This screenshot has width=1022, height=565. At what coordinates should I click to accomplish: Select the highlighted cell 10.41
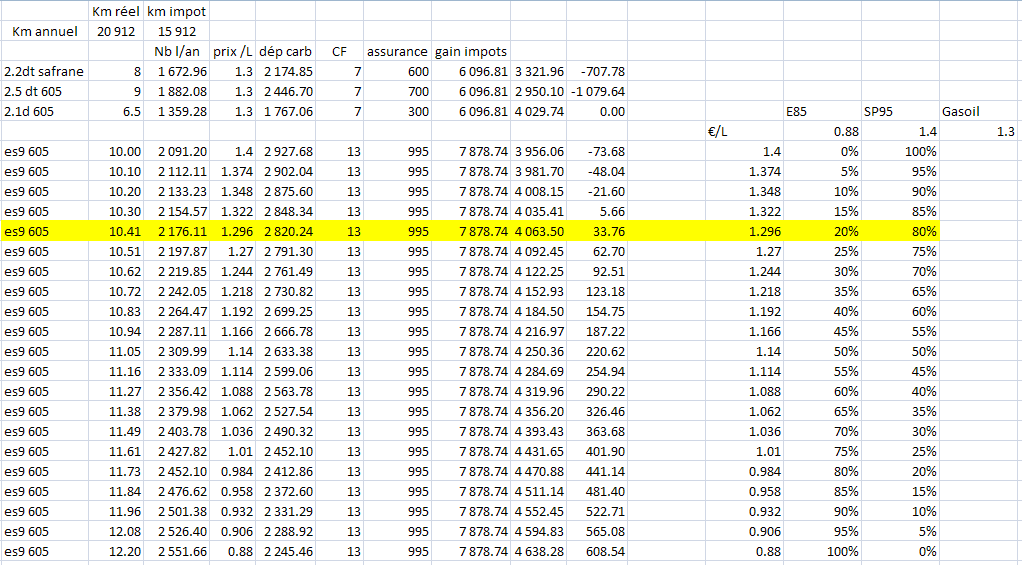click(x=117, y=231)
